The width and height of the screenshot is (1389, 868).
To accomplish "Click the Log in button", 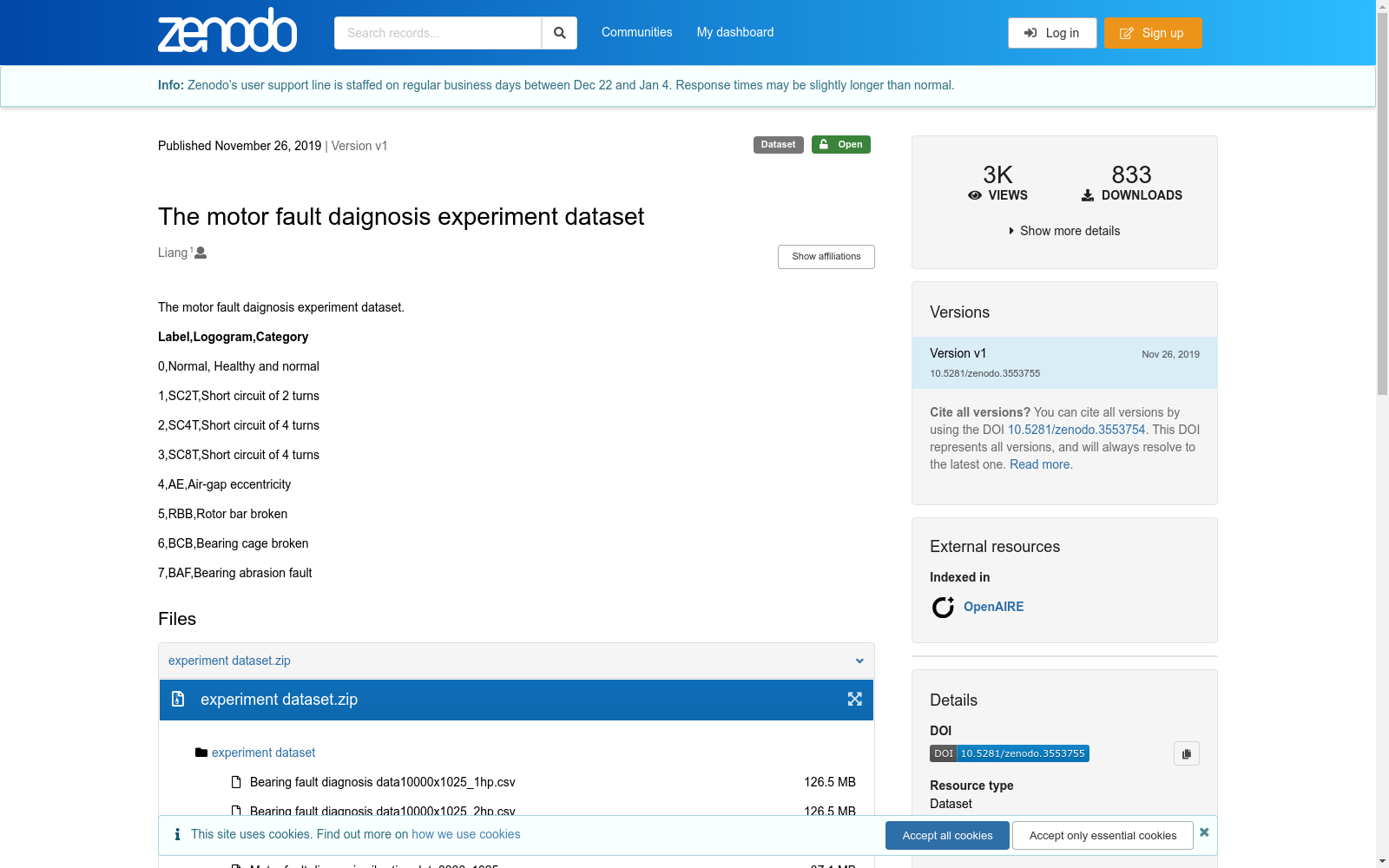I will coord(1052,33).
